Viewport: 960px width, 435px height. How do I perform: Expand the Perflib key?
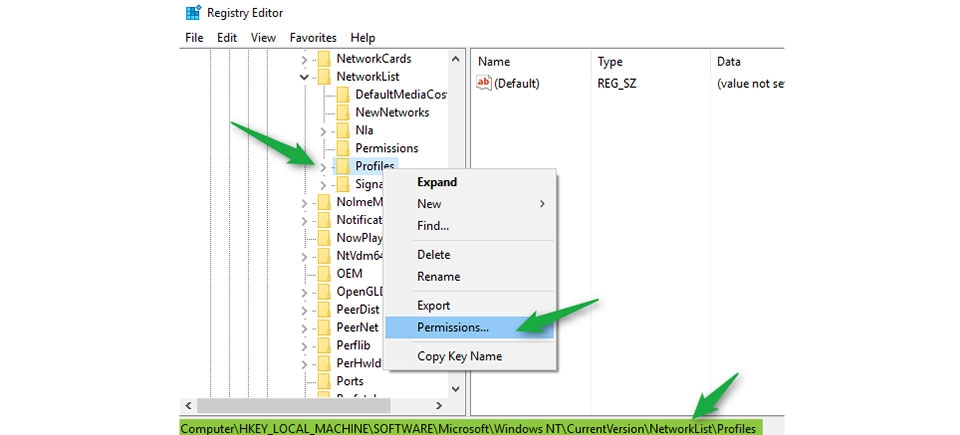coord(304,346)
